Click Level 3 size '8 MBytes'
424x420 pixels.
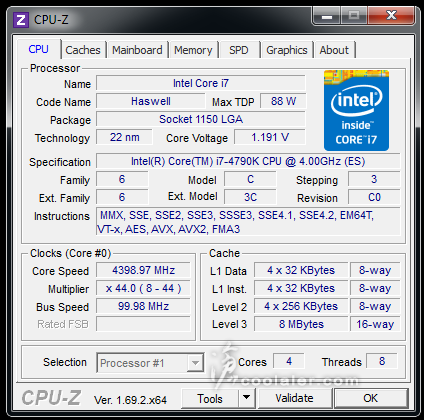(301, 324)
